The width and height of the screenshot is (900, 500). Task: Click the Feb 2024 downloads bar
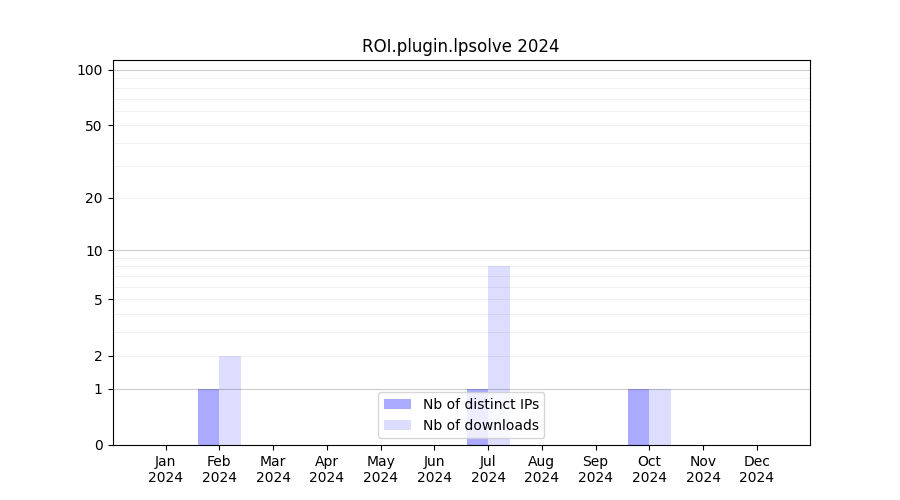click(230, 400)
